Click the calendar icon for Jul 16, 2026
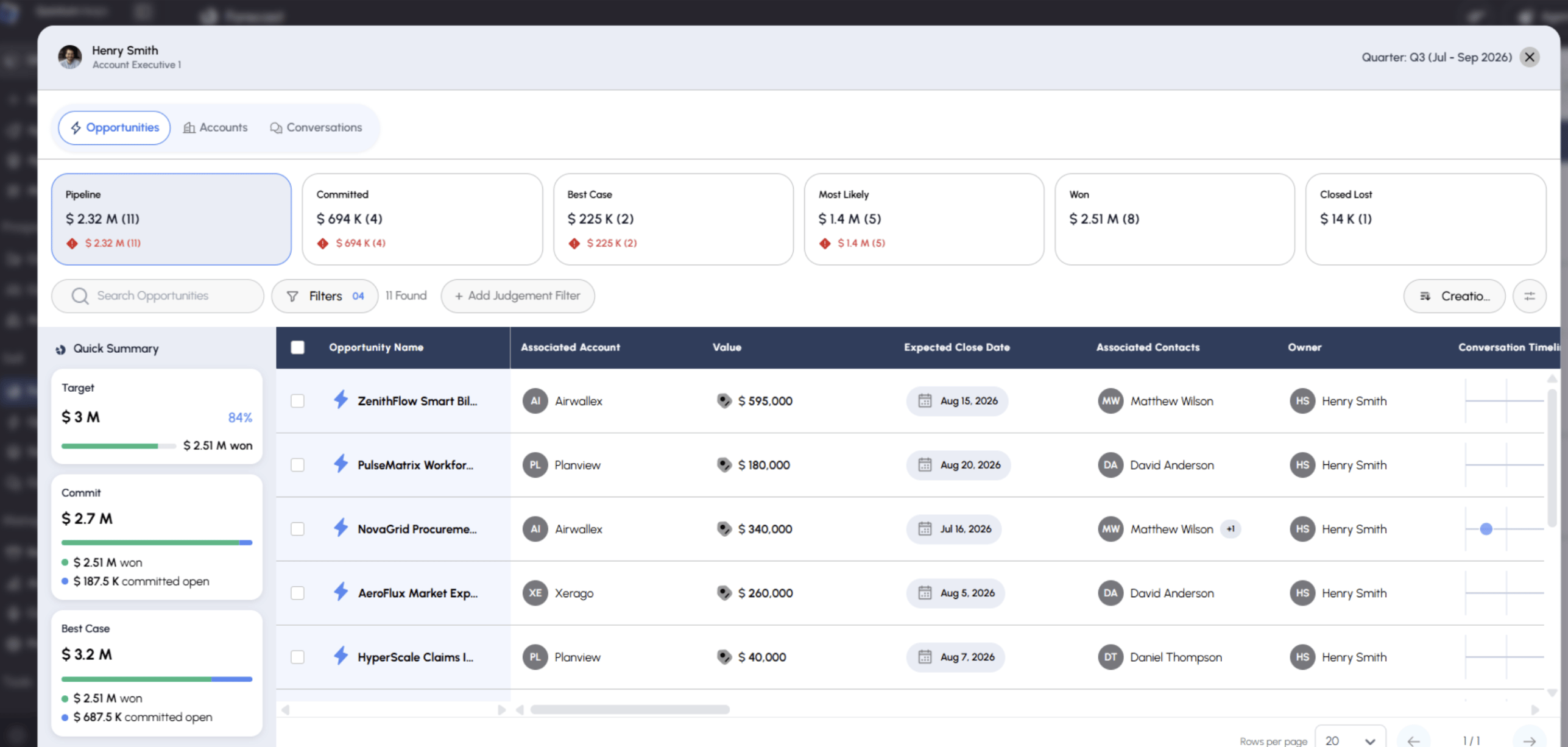The height and width of the screenshot is (747, 1568). pyautogui.click(x=925, y=529)
